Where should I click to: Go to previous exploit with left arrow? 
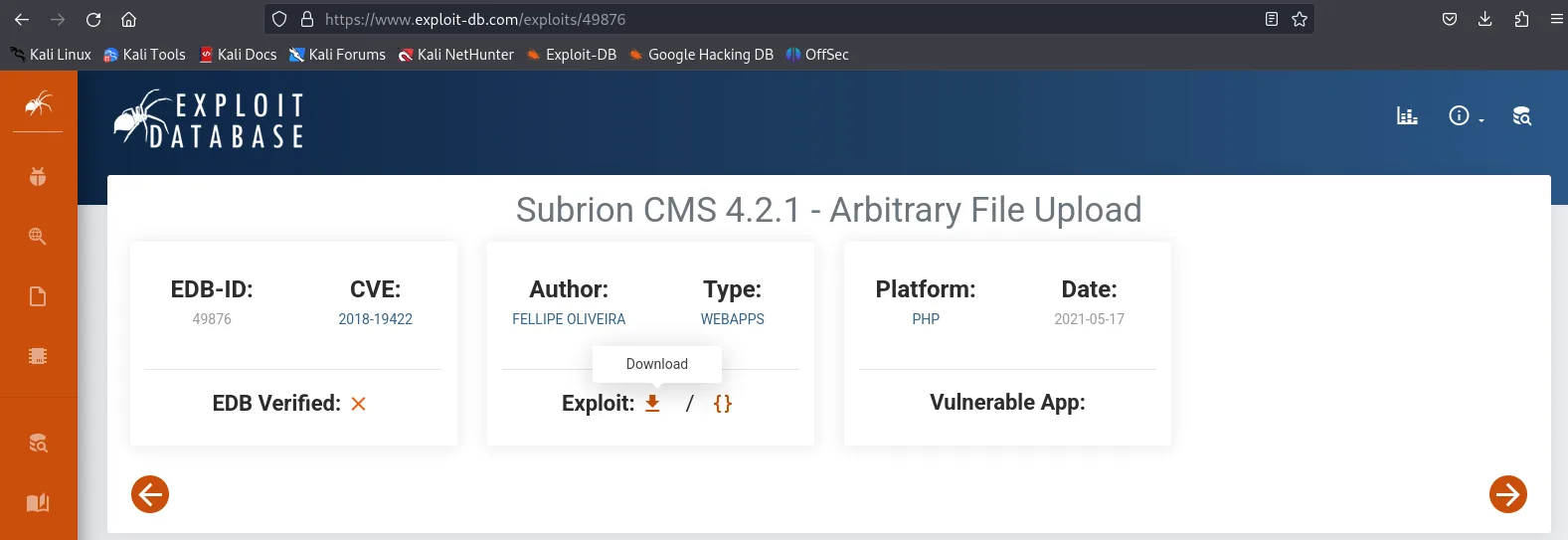(150, 494)
